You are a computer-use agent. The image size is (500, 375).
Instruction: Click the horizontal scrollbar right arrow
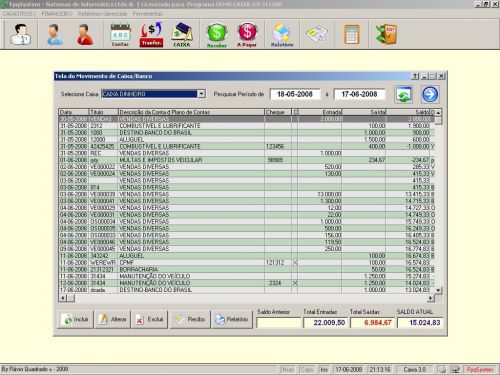pyautogui.click(x=431, y=298)
